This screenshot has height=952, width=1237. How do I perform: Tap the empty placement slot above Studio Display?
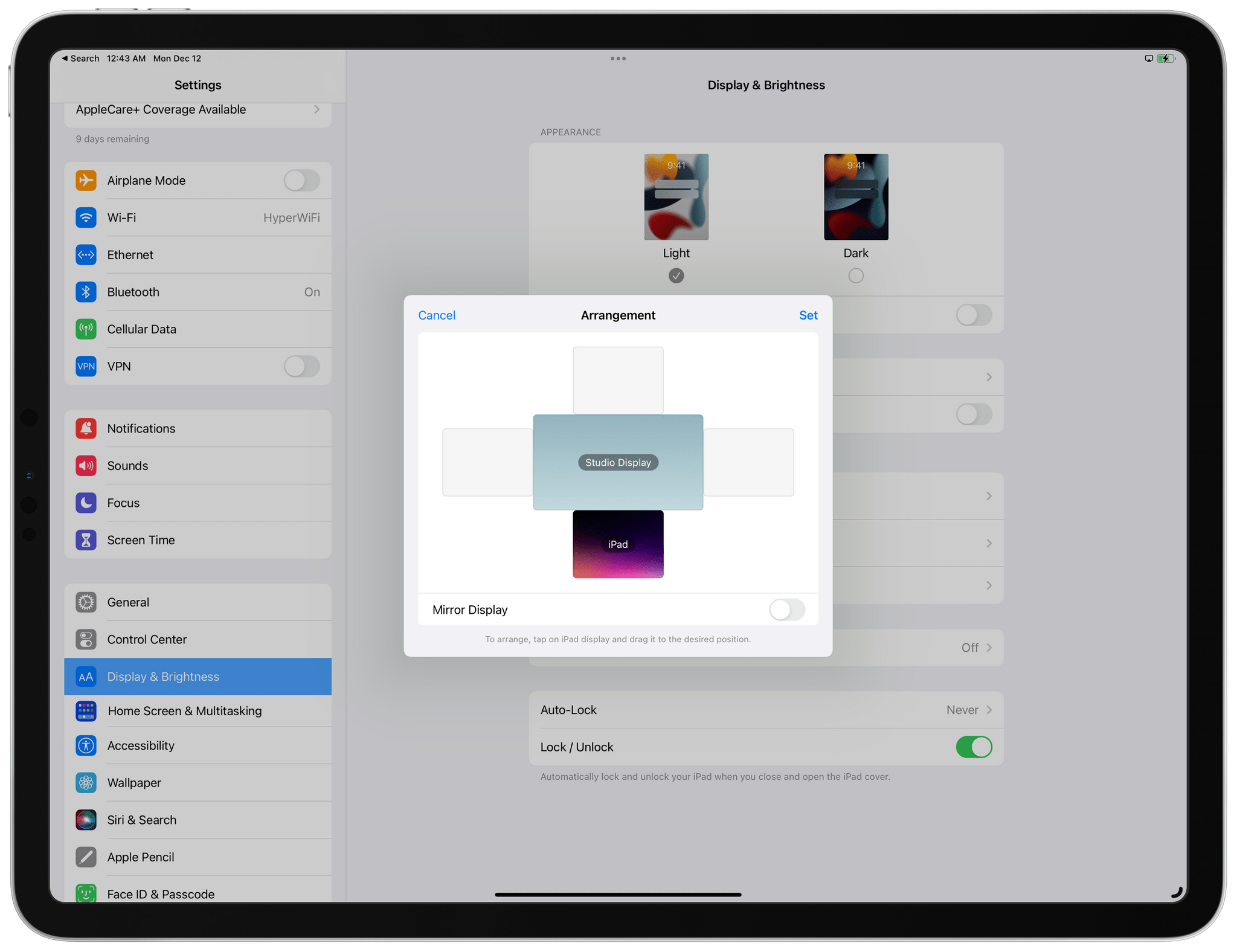(x=618, y=381)
